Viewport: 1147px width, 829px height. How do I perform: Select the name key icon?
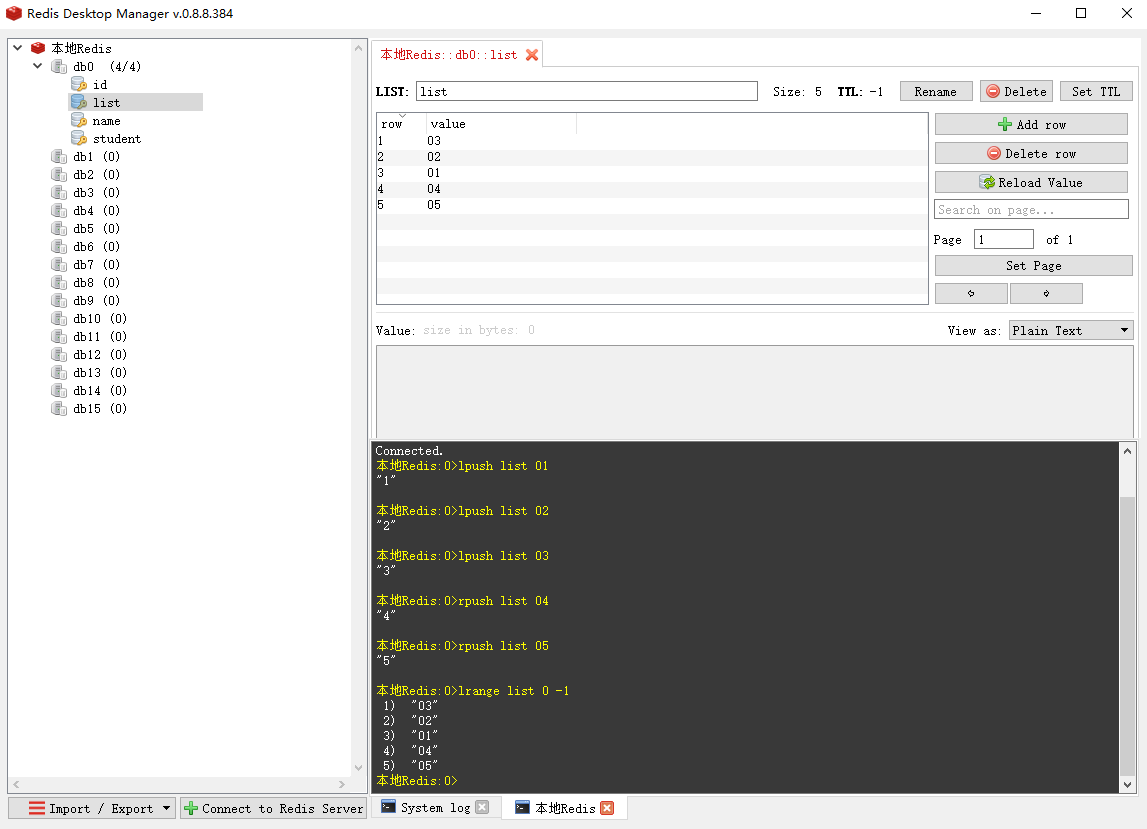click(x=79, y=121)
